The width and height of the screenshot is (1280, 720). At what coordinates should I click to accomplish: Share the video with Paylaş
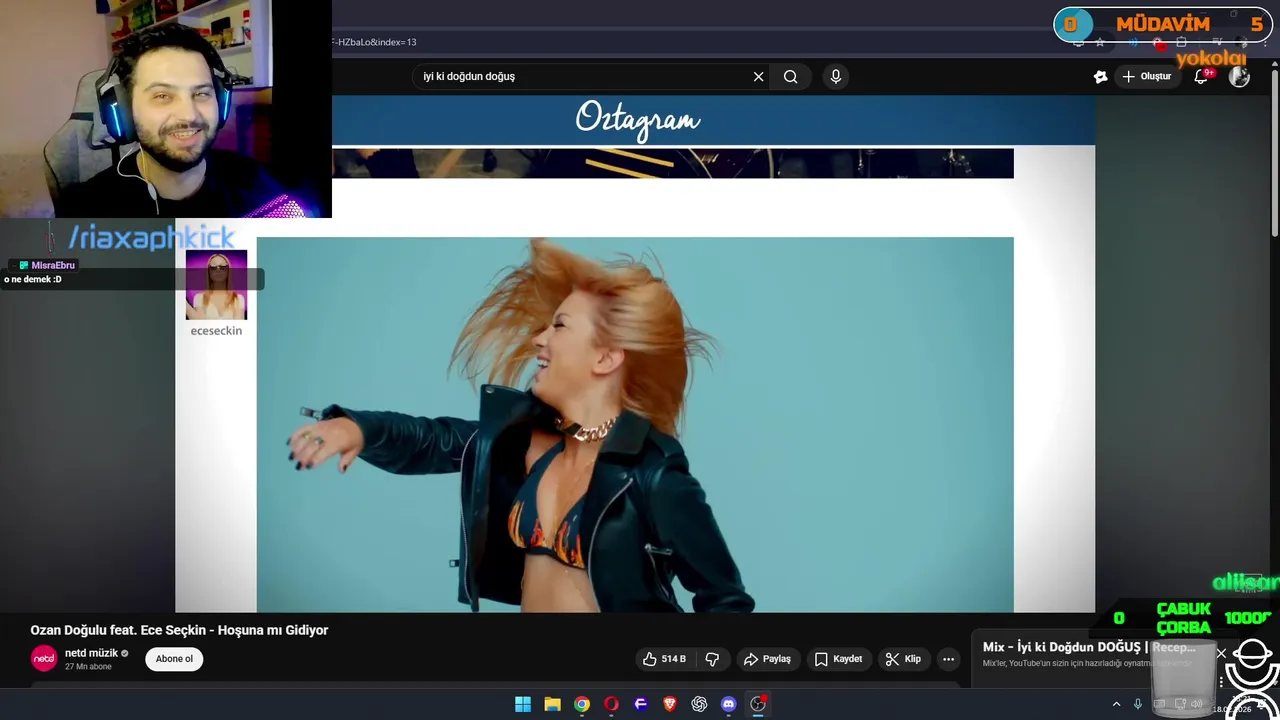pyautogui.click(x=767, y=659)
